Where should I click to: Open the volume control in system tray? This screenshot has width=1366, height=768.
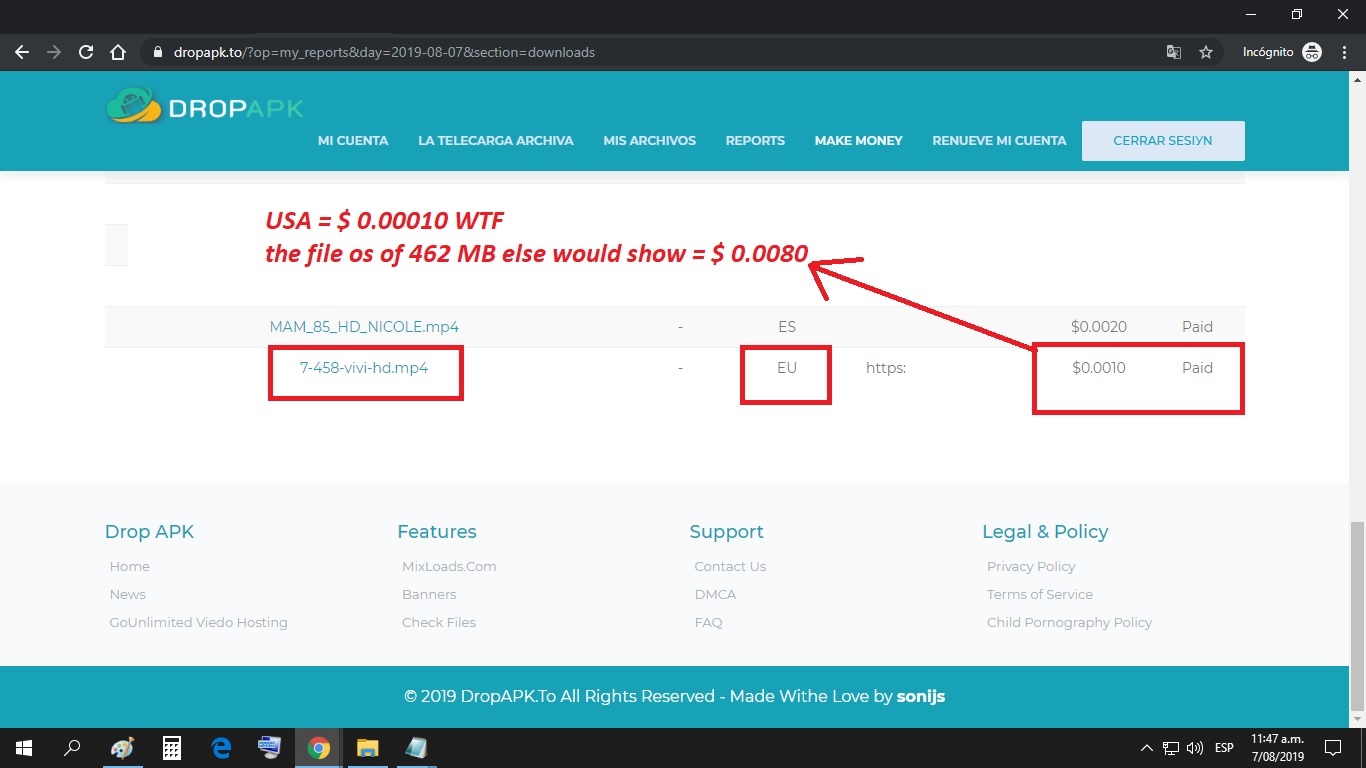pyautogui.click(x=1194, y=748)
